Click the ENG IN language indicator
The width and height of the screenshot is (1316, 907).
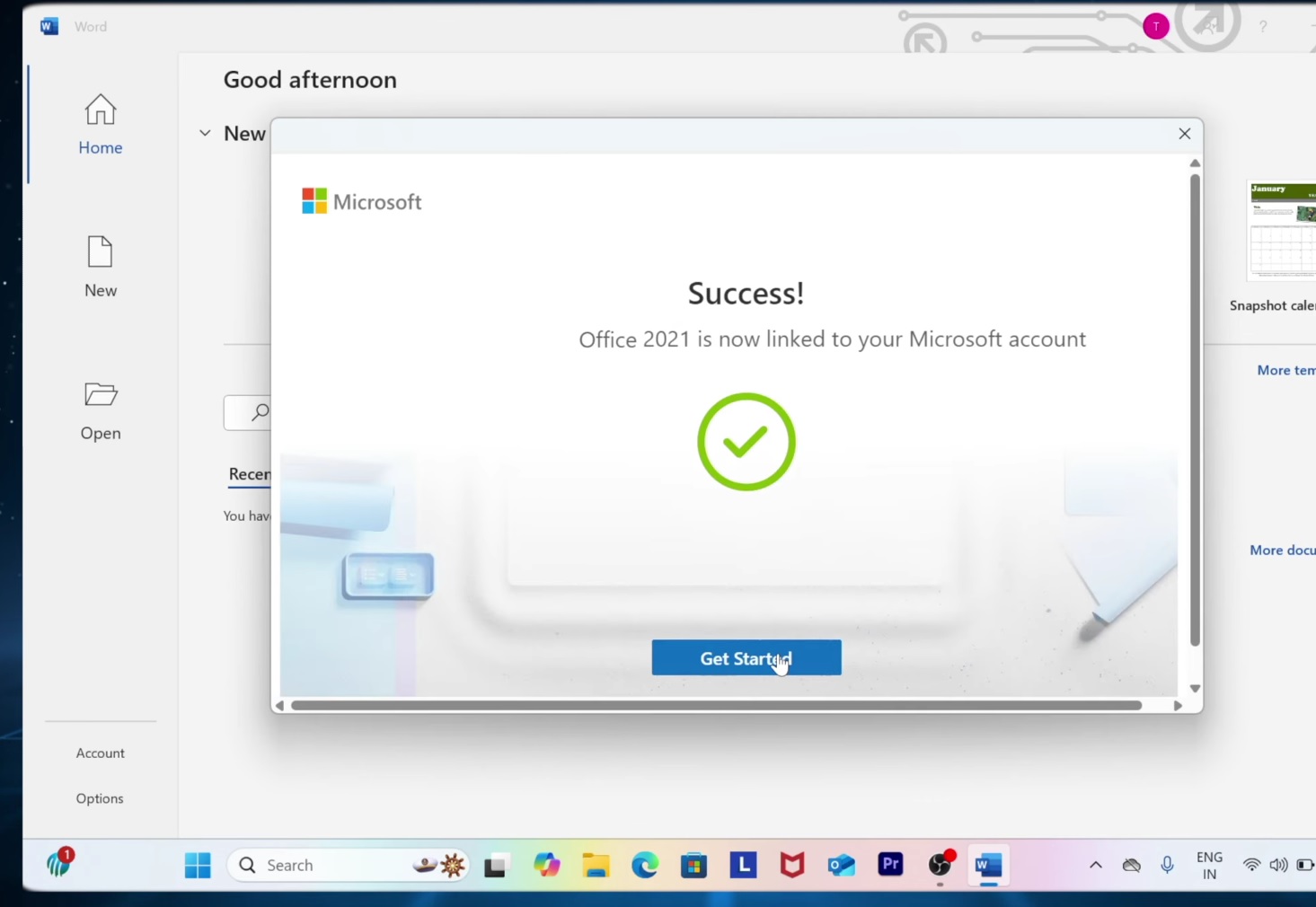[x=1209, y=866]
